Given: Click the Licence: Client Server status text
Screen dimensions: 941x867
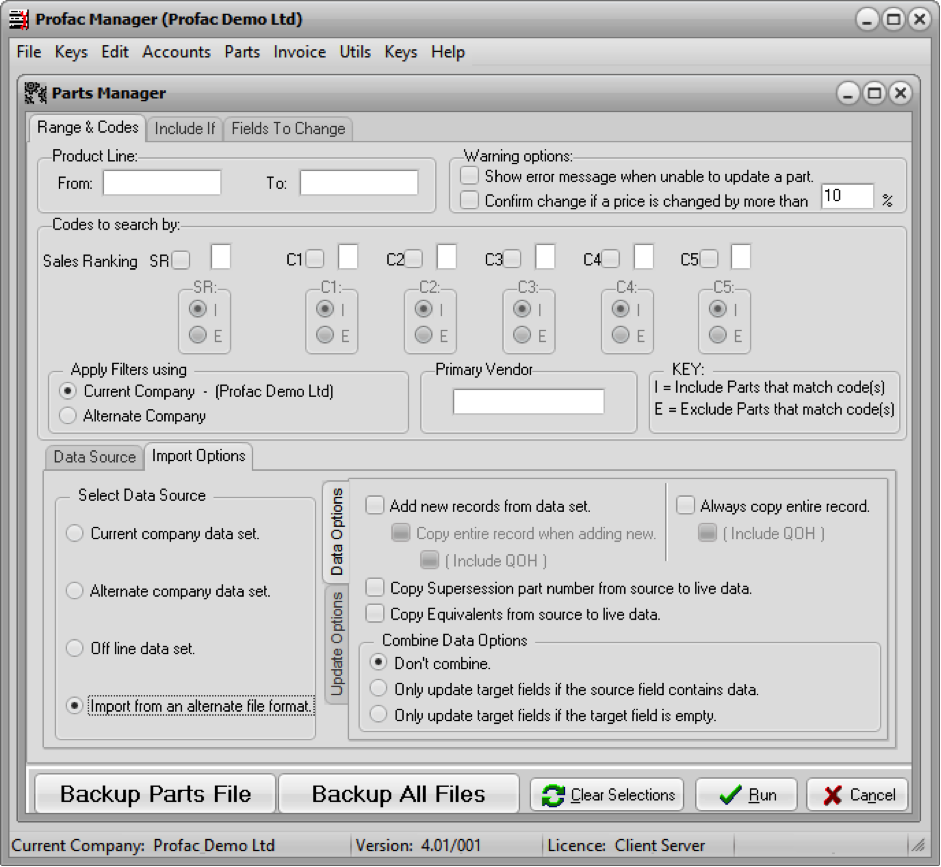Looking at the screenshot, I should pos(626,846).
